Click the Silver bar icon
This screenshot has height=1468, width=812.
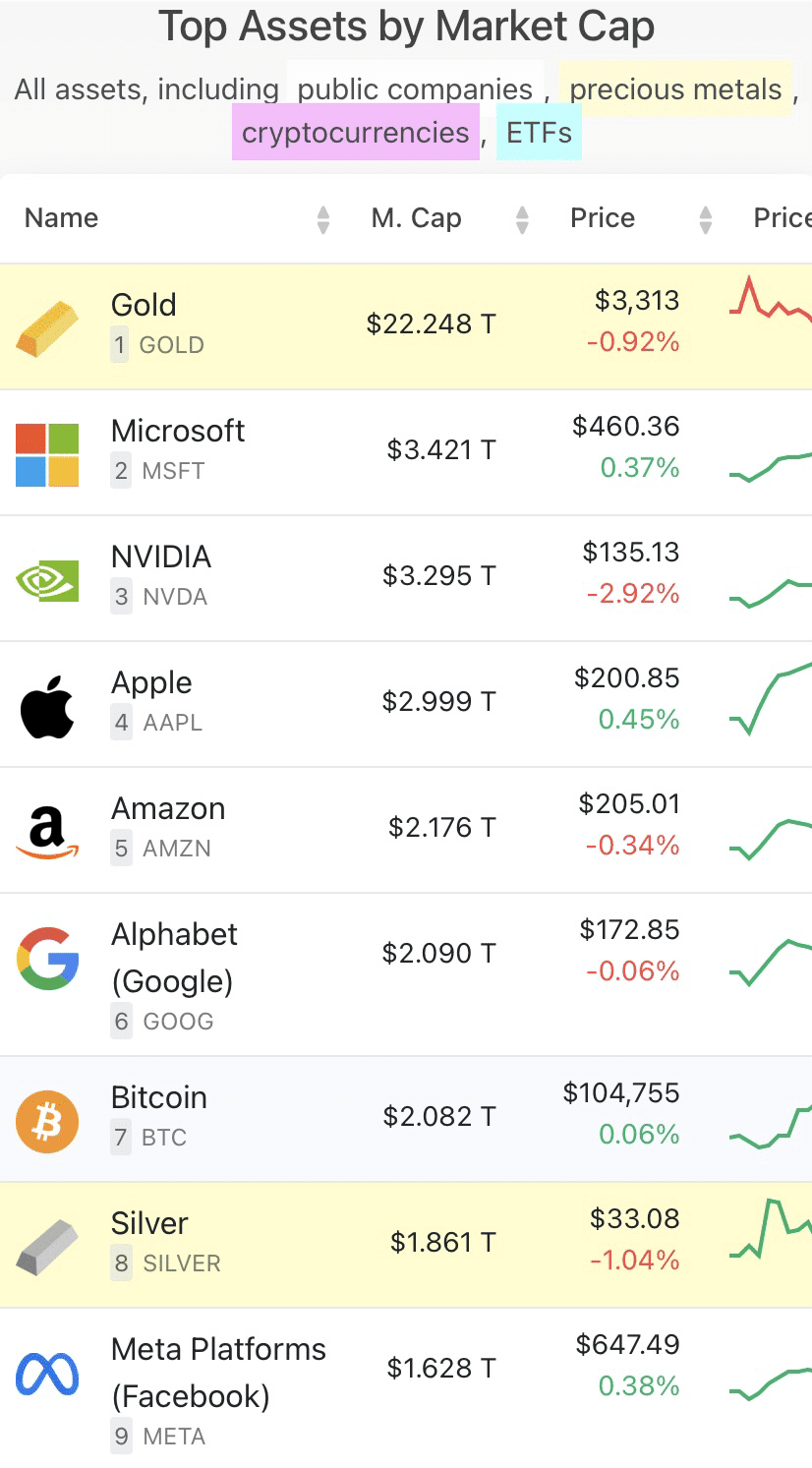coord(47,1247)
